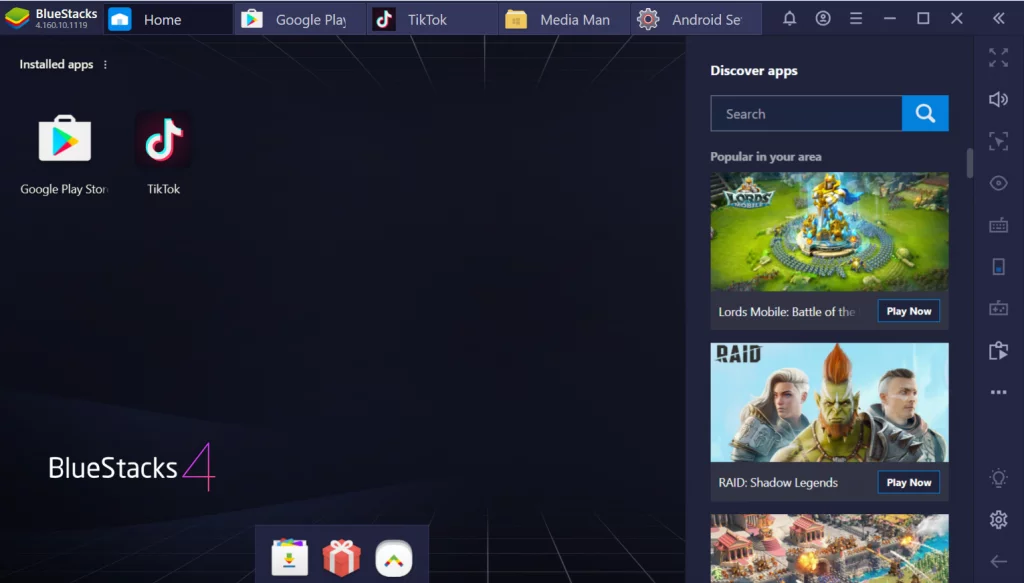Click the Popular in your area heading

(x=765, y=157)
